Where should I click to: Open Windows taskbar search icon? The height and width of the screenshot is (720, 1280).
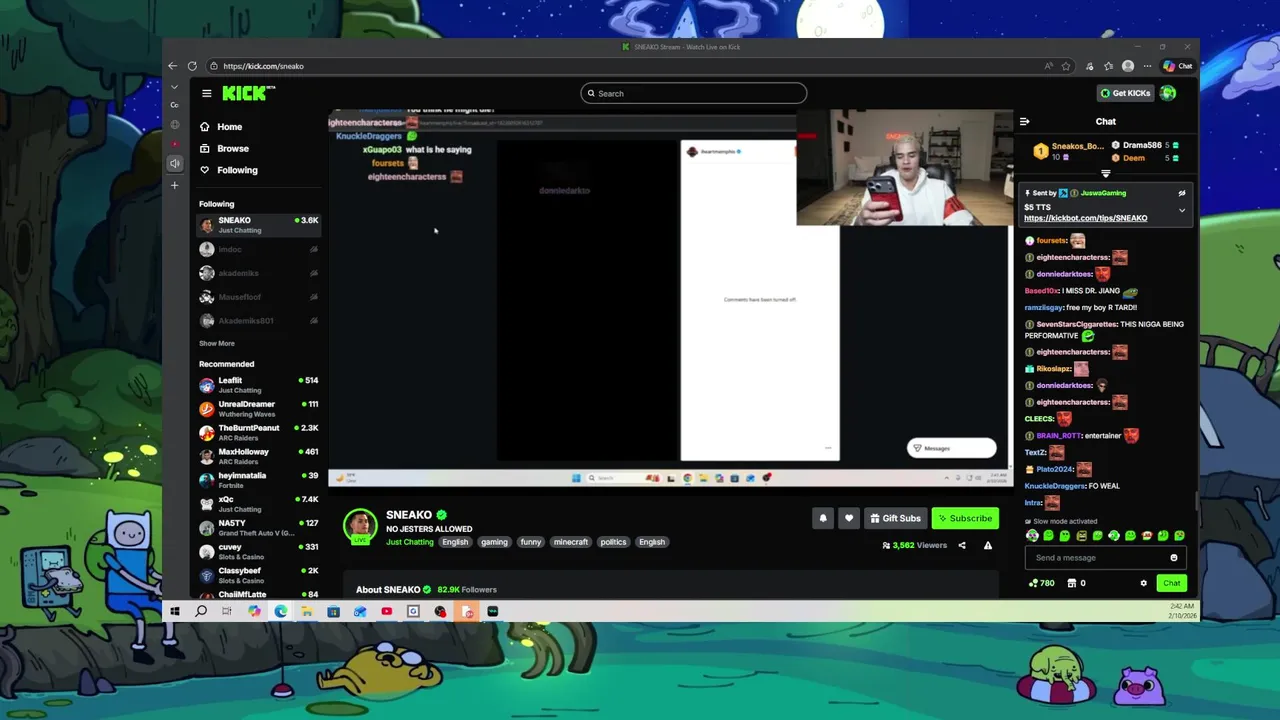tap(201, 611)
